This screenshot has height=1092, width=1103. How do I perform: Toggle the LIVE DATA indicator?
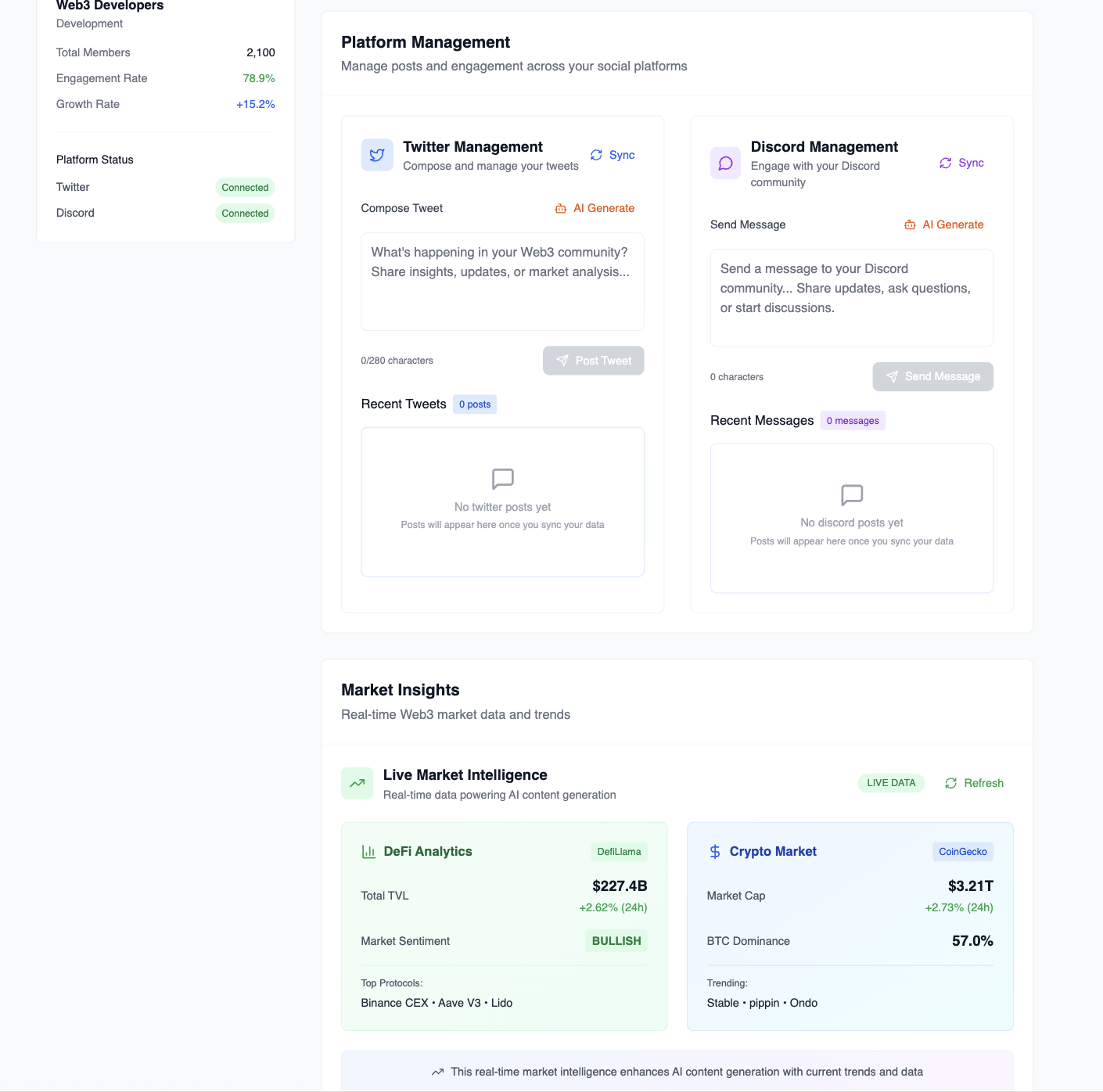[x=890, y=783]
